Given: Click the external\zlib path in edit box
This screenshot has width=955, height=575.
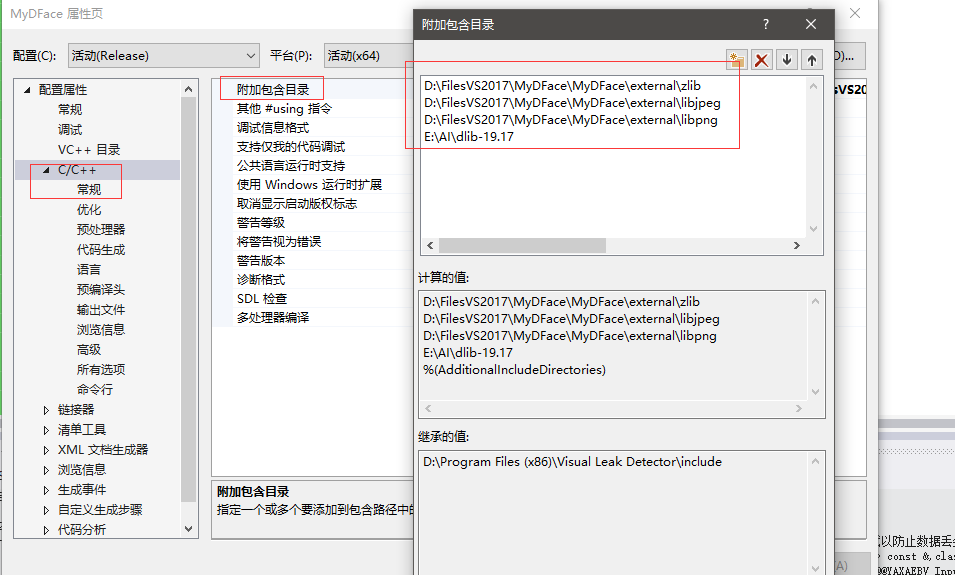Looking at the screenshot, I should [x=562, y=86].
